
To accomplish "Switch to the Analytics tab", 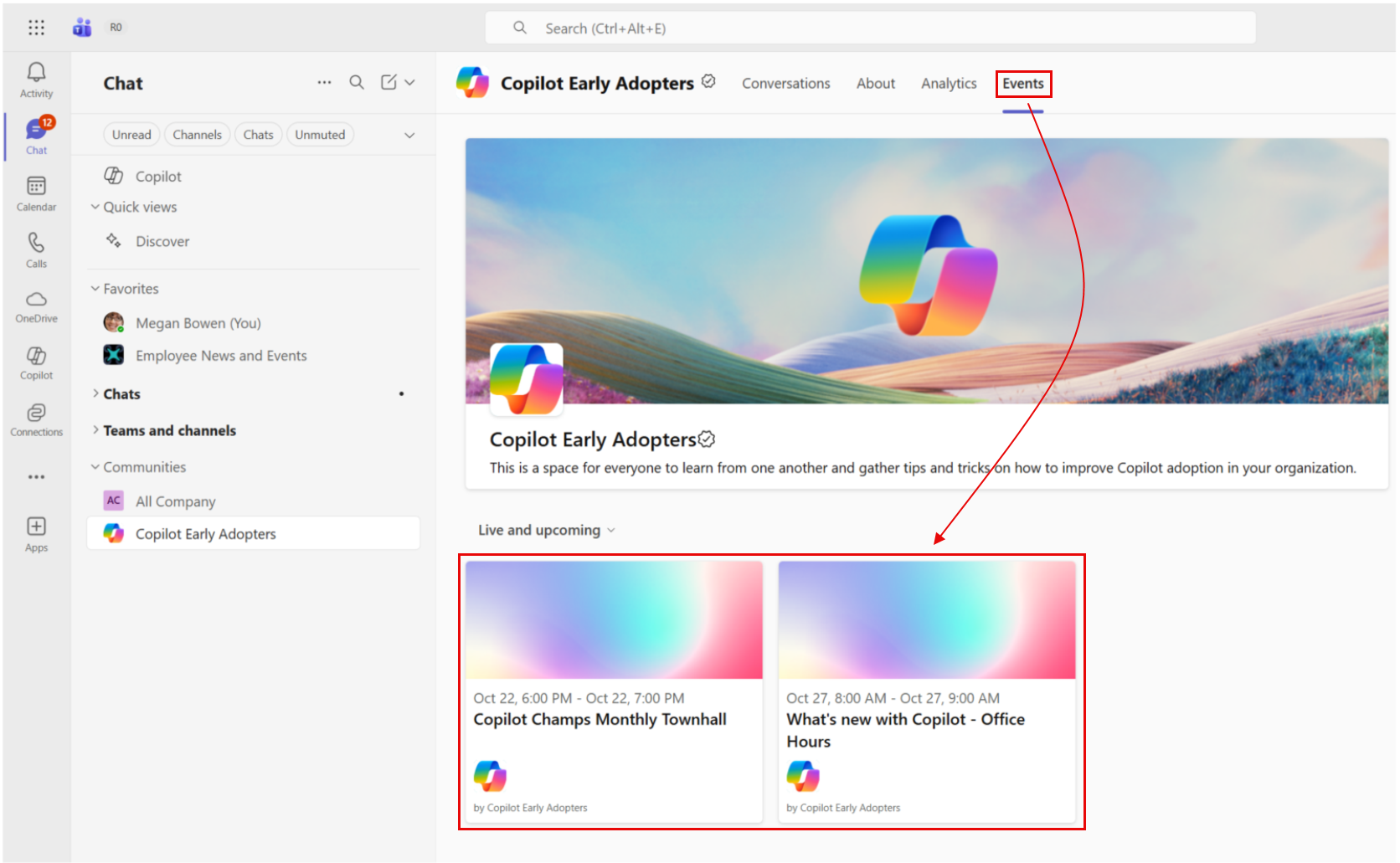I will tap(949, 84).
